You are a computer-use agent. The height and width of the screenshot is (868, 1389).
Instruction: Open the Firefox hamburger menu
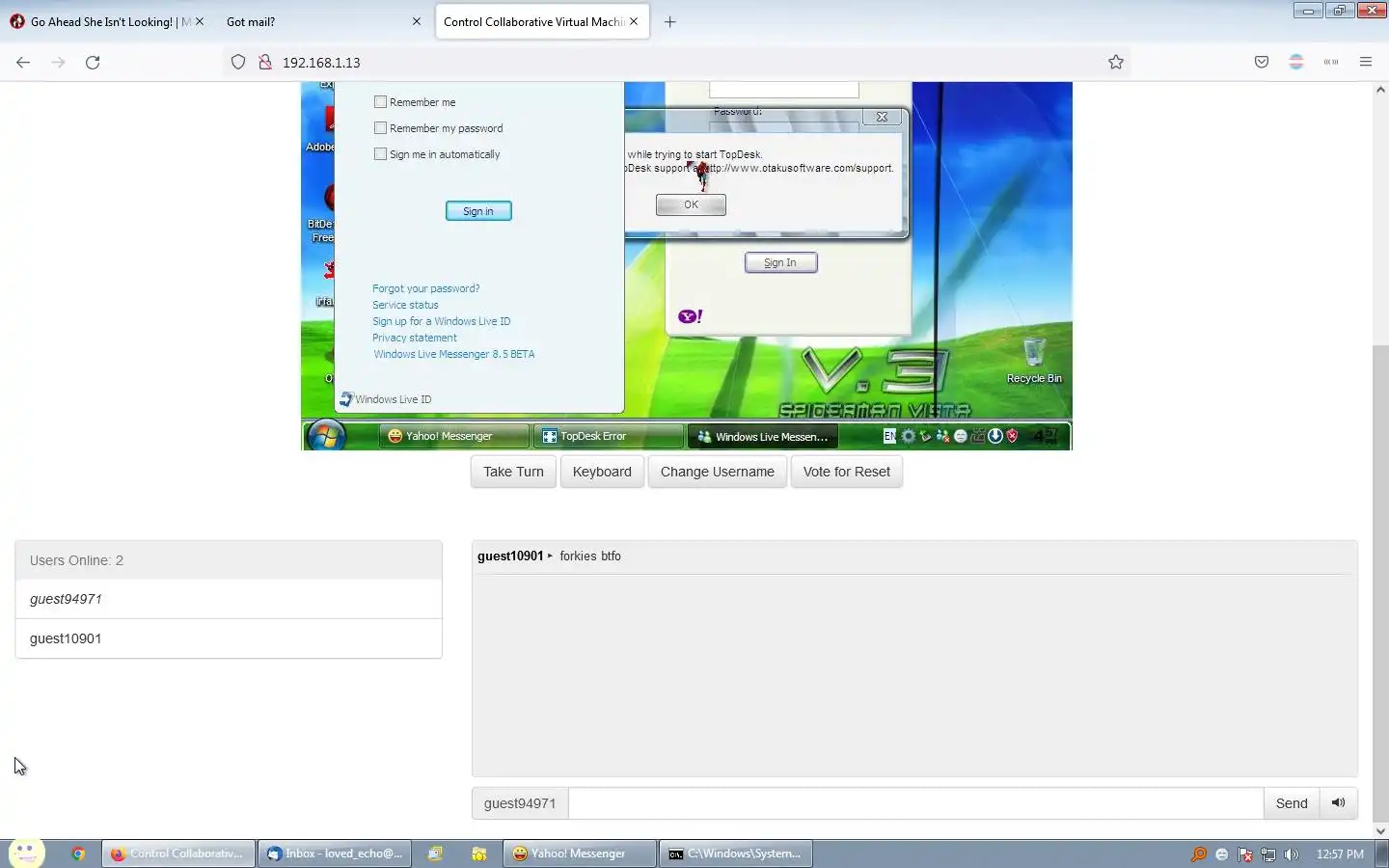pos(1366,63)
